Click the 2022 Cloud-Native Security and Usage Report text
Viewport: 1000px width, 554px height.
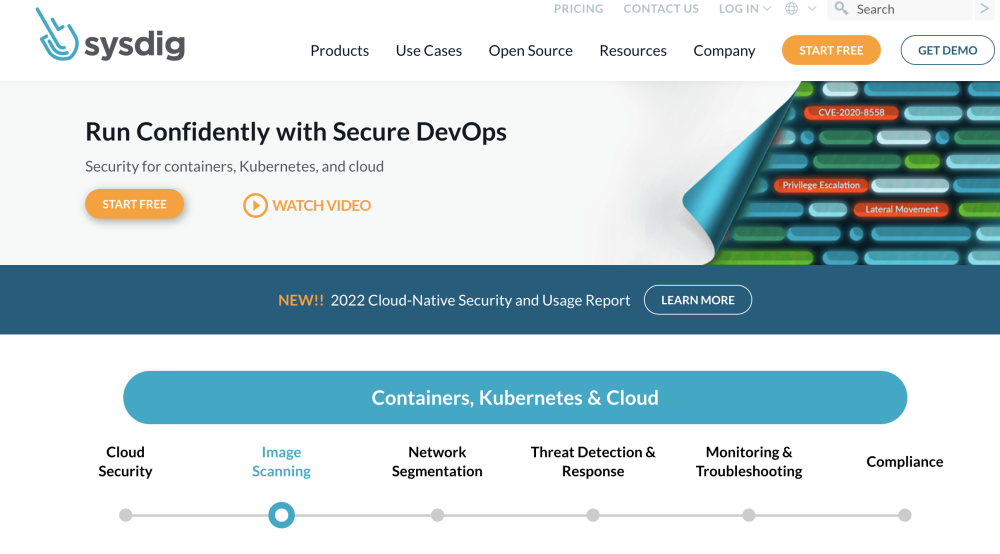click(x=480, y=300)
